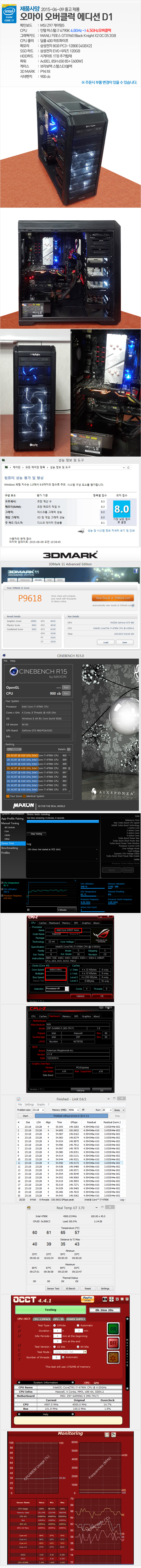Click the Start button in LinX
This screenshot has height=1568, width=141.
(x=26, y=1116)
